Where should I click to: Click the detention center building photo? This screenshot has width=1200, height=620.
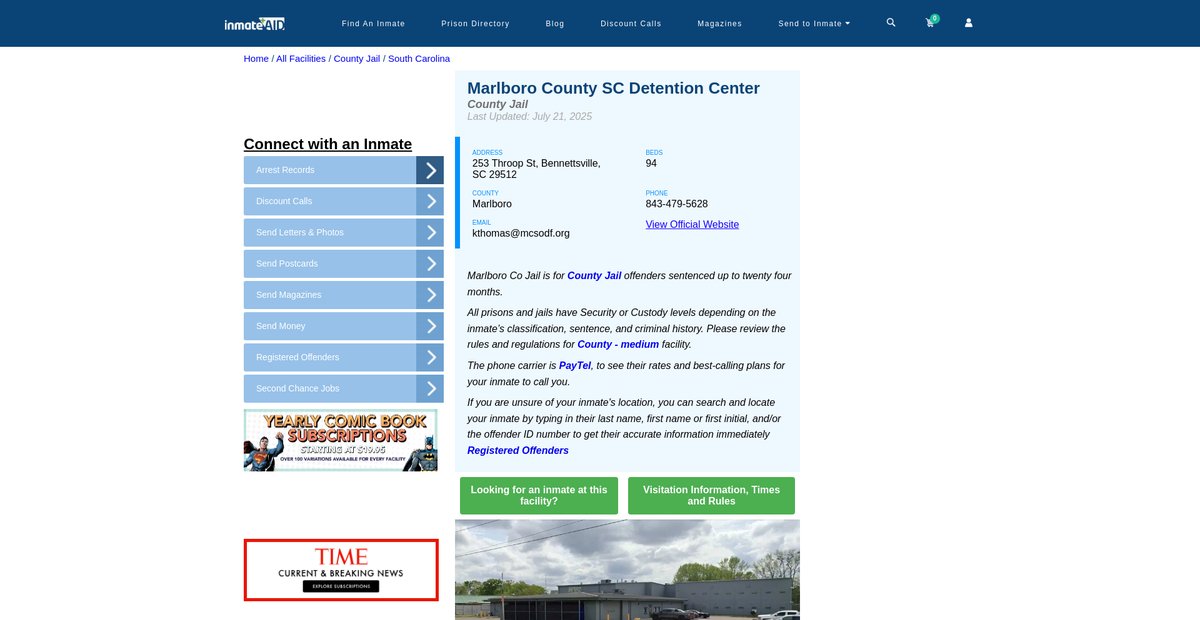[x=627, y=570]
